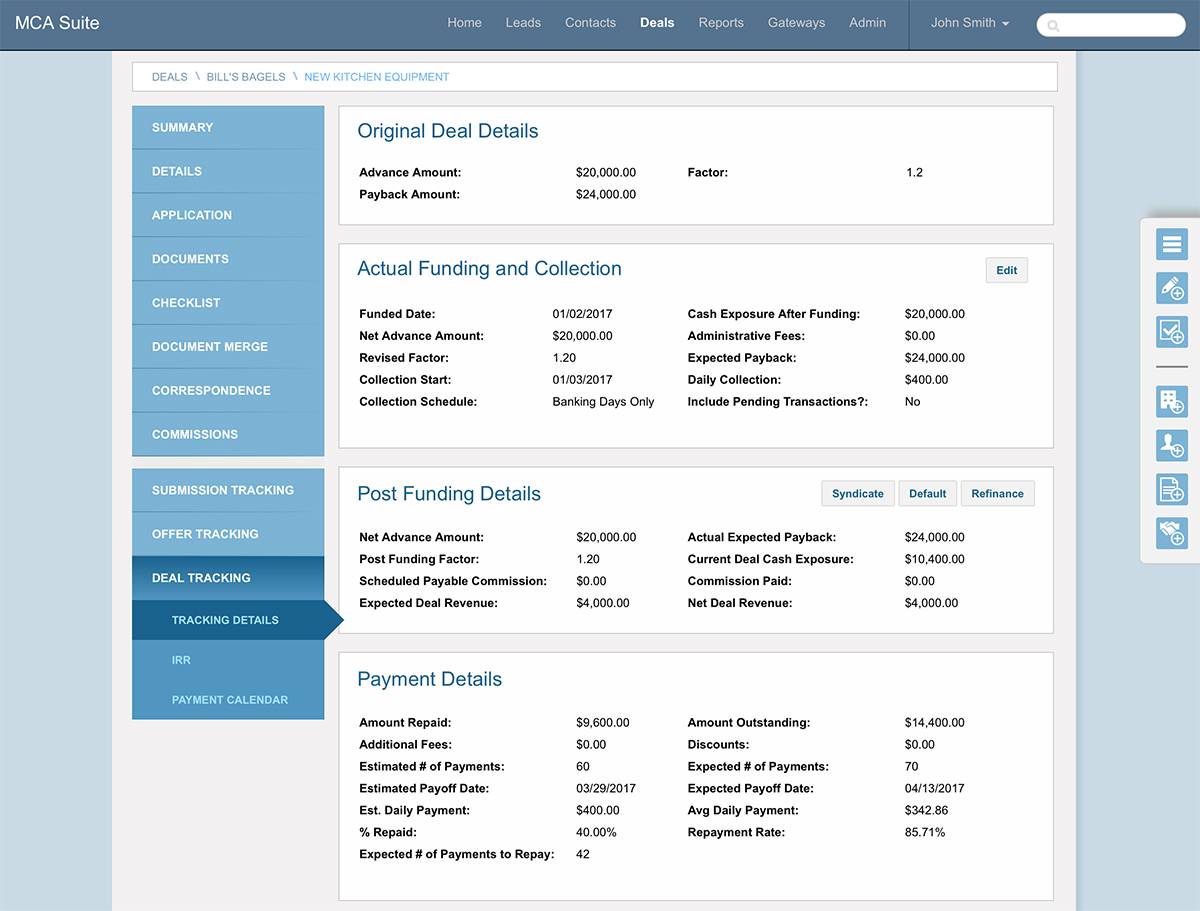Screen dimensions: 1200x911
Task: Open the Home menu
Action: click(x=464, y=23)
